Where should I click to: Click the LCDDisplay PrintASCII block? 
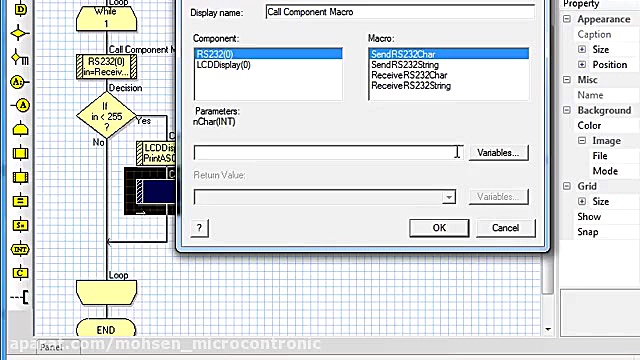156,153
